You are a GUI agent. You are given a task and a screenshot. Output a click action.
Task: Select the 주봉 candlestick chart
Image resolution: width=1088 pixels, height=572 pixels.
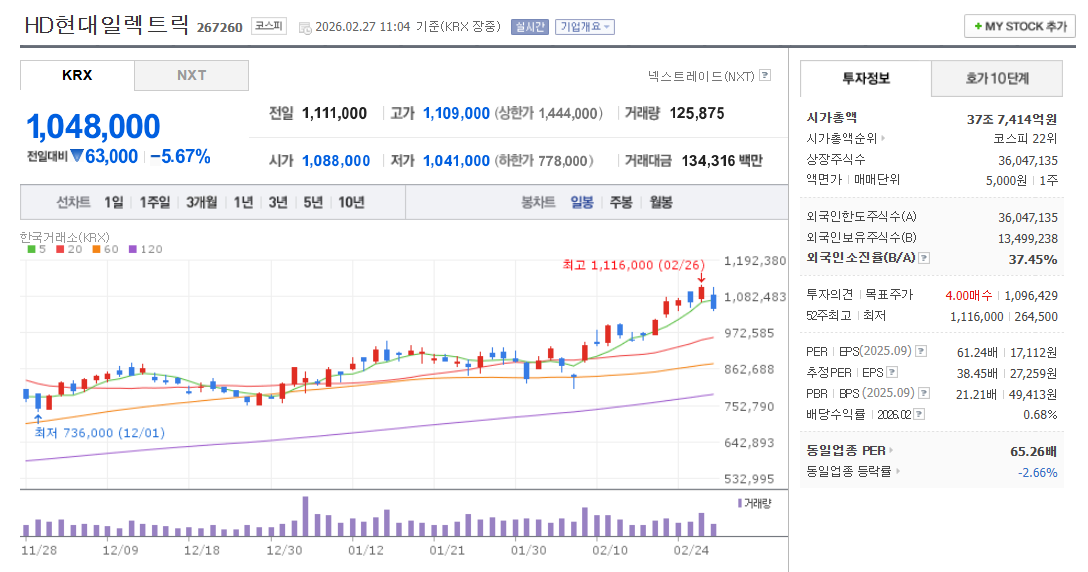point(621,202)
